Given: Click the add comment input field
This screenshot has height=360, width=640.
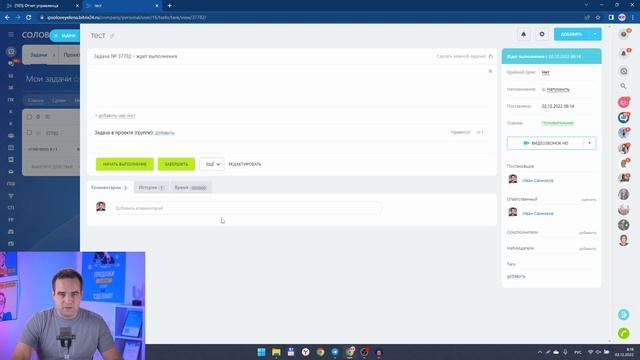Looking at the screenshot, I should [x=246, y=208].
